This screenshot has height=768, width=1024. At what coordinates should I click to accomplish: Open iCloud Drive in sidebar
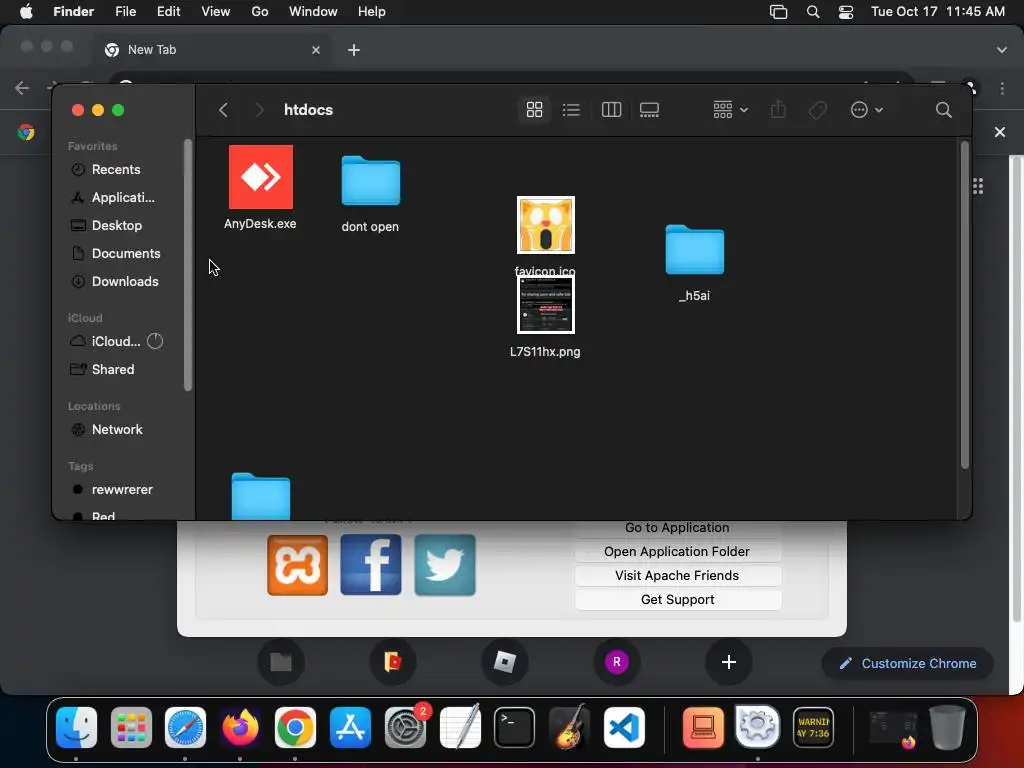point(116,342)
